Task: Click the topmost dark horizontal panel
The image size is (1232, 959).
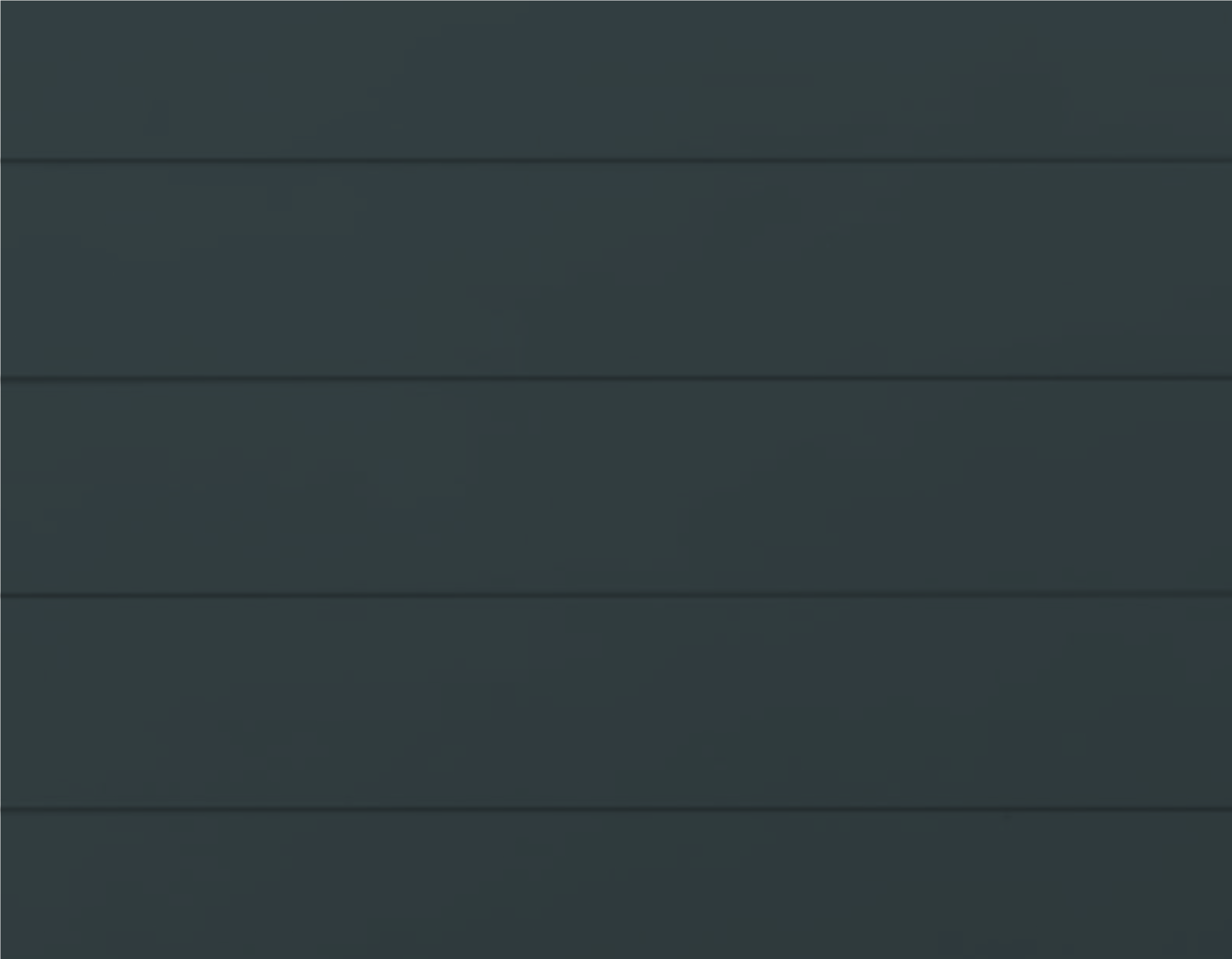Action: pyautogui.click(x=616, y=79)
